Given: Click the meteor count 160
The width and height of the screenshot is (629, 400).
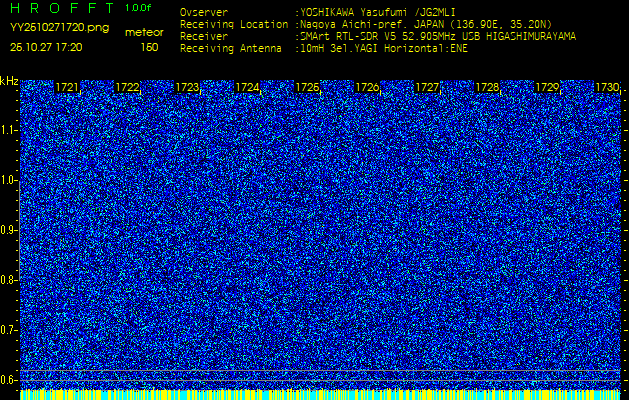Looking at the screenshot, I should coord(149,47).
